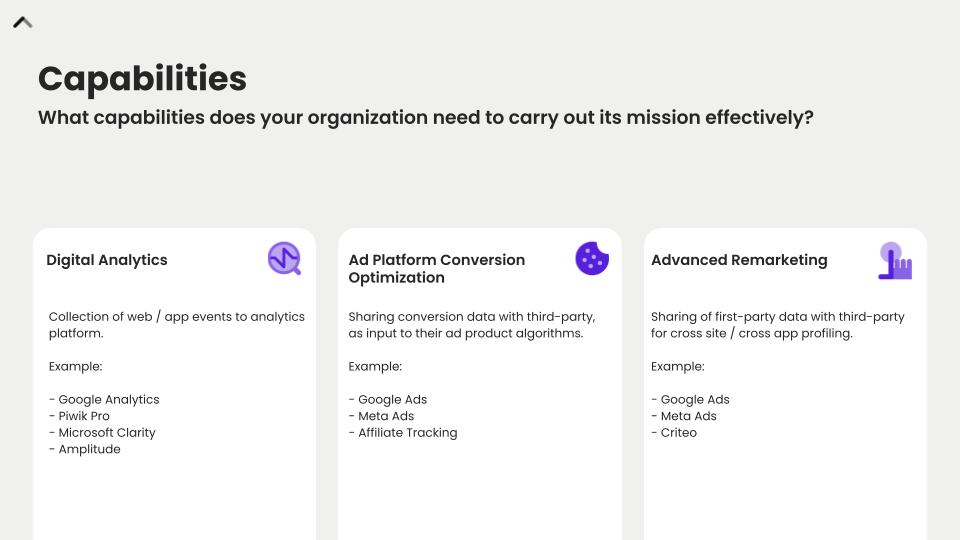960x540 pixels.
Task: Click the Digital Analytics chart icon
Action: pyautogui.click(x=284, y=259)
